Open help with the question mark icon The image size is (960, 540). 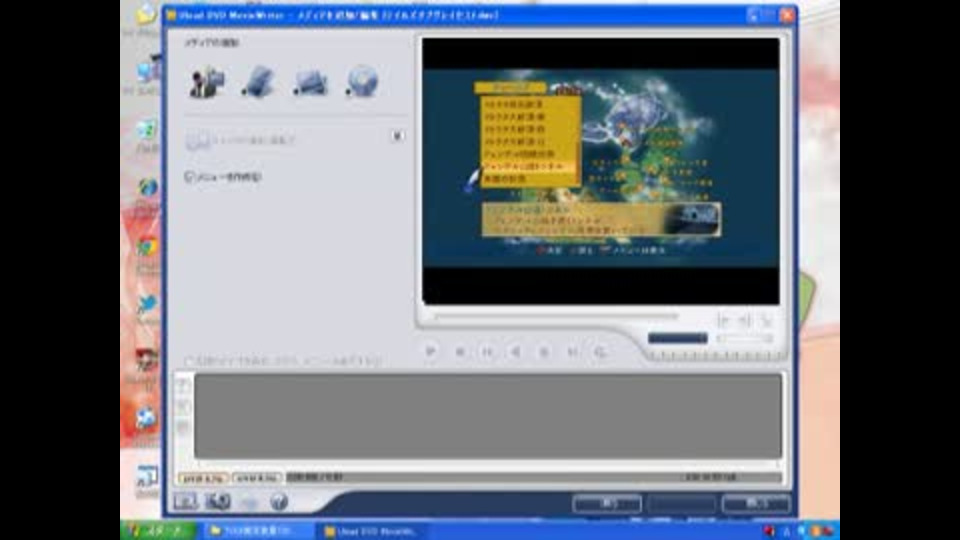[x=279, y=502]
